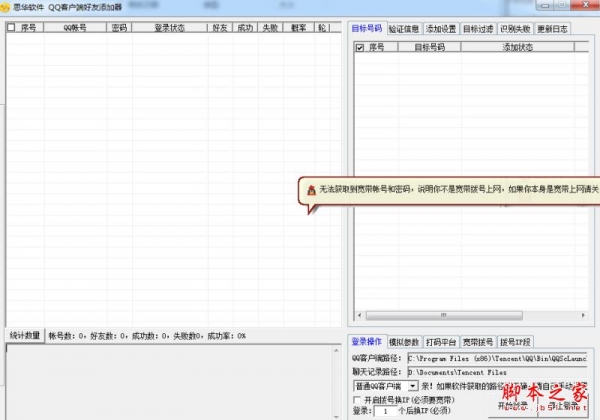Toggle select-all checkbox in target number list header

pos(359,47)
